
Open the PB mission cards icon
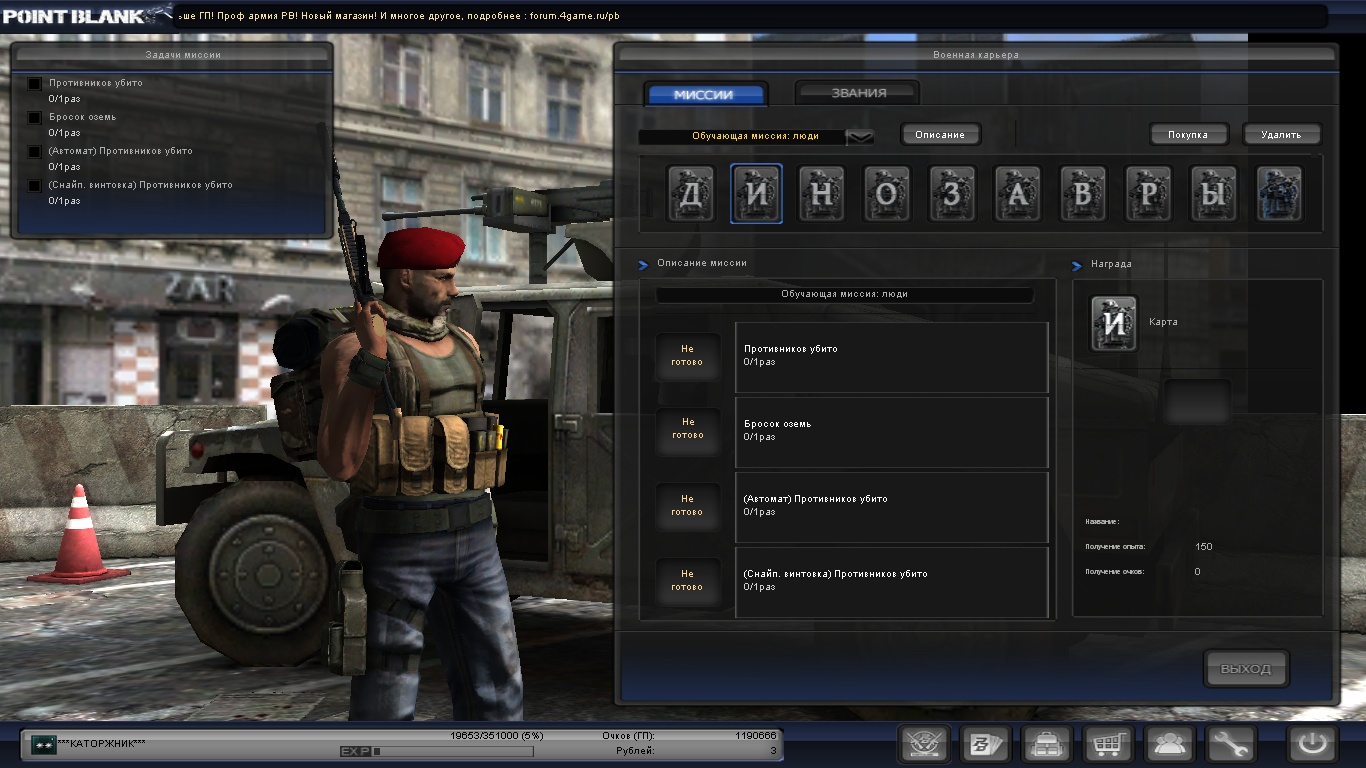coord(986,744)
